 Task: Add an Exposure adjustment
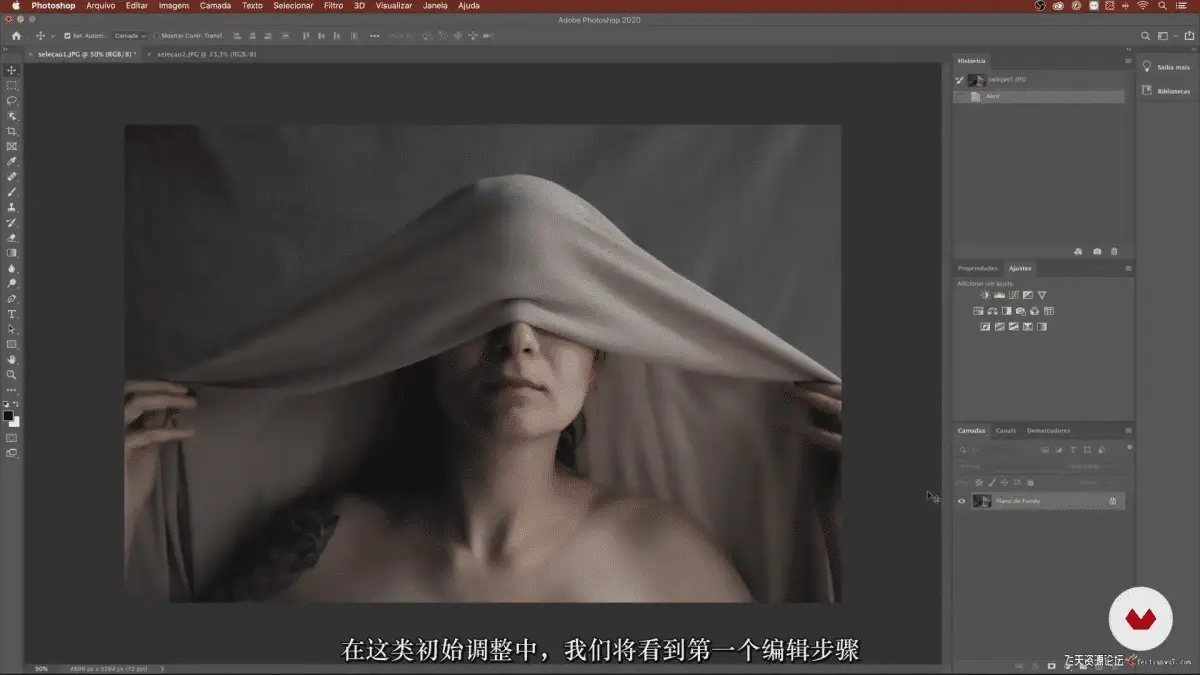pos(1028,295)
